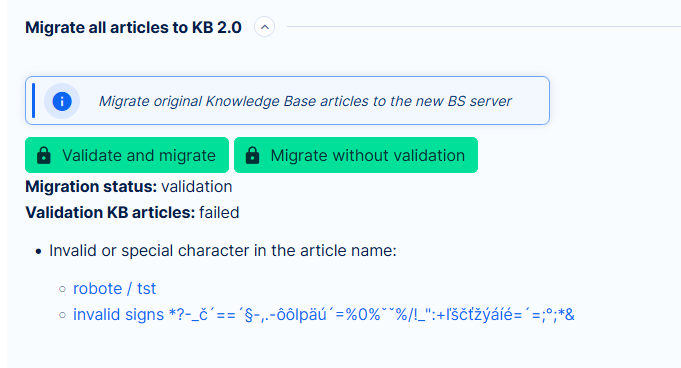681x368 pixels.
Task: Click the Migration status label
Action: 91,186
